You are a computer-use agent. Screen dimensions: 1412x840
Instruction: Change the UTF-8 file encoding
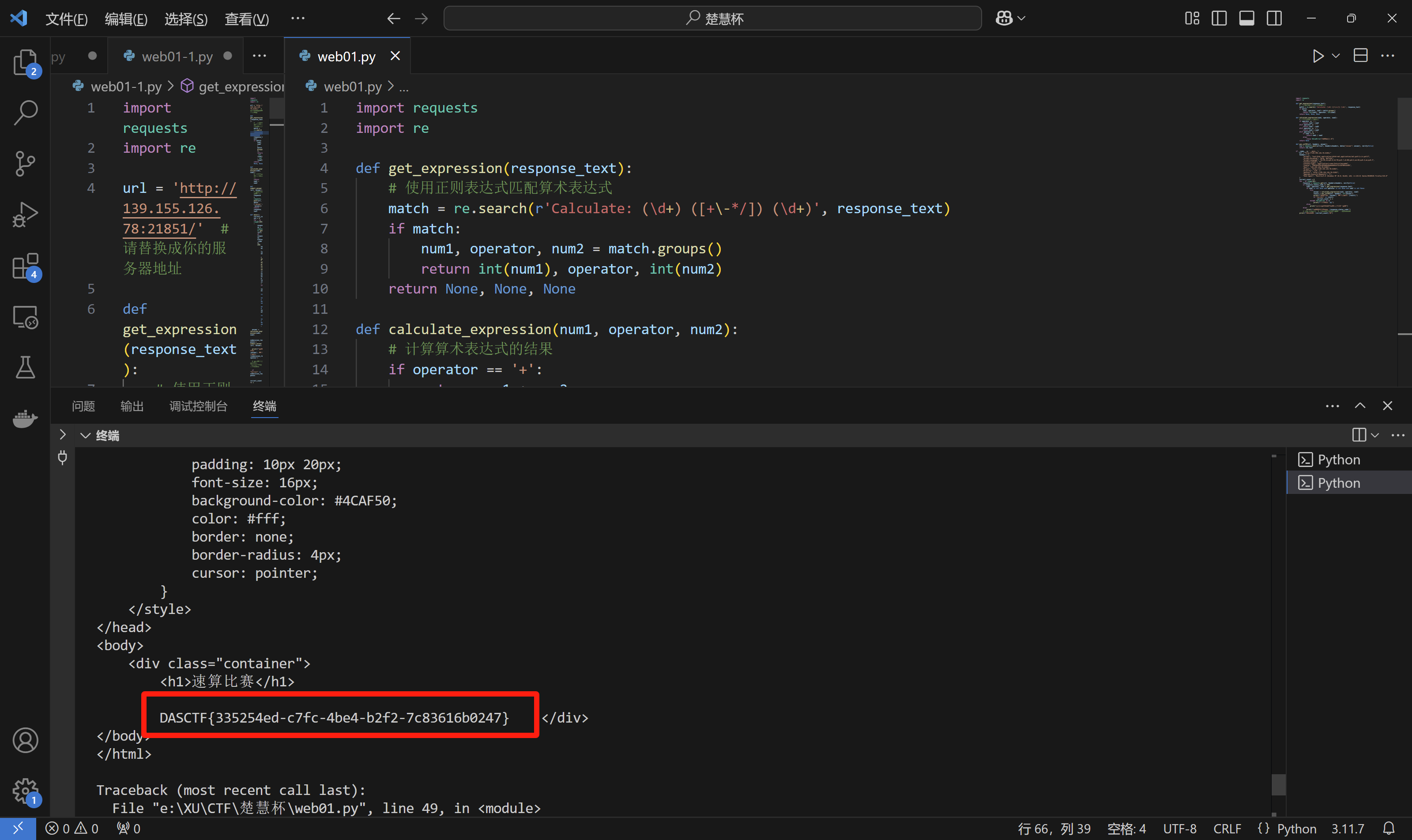click(x=1179, y=829)
